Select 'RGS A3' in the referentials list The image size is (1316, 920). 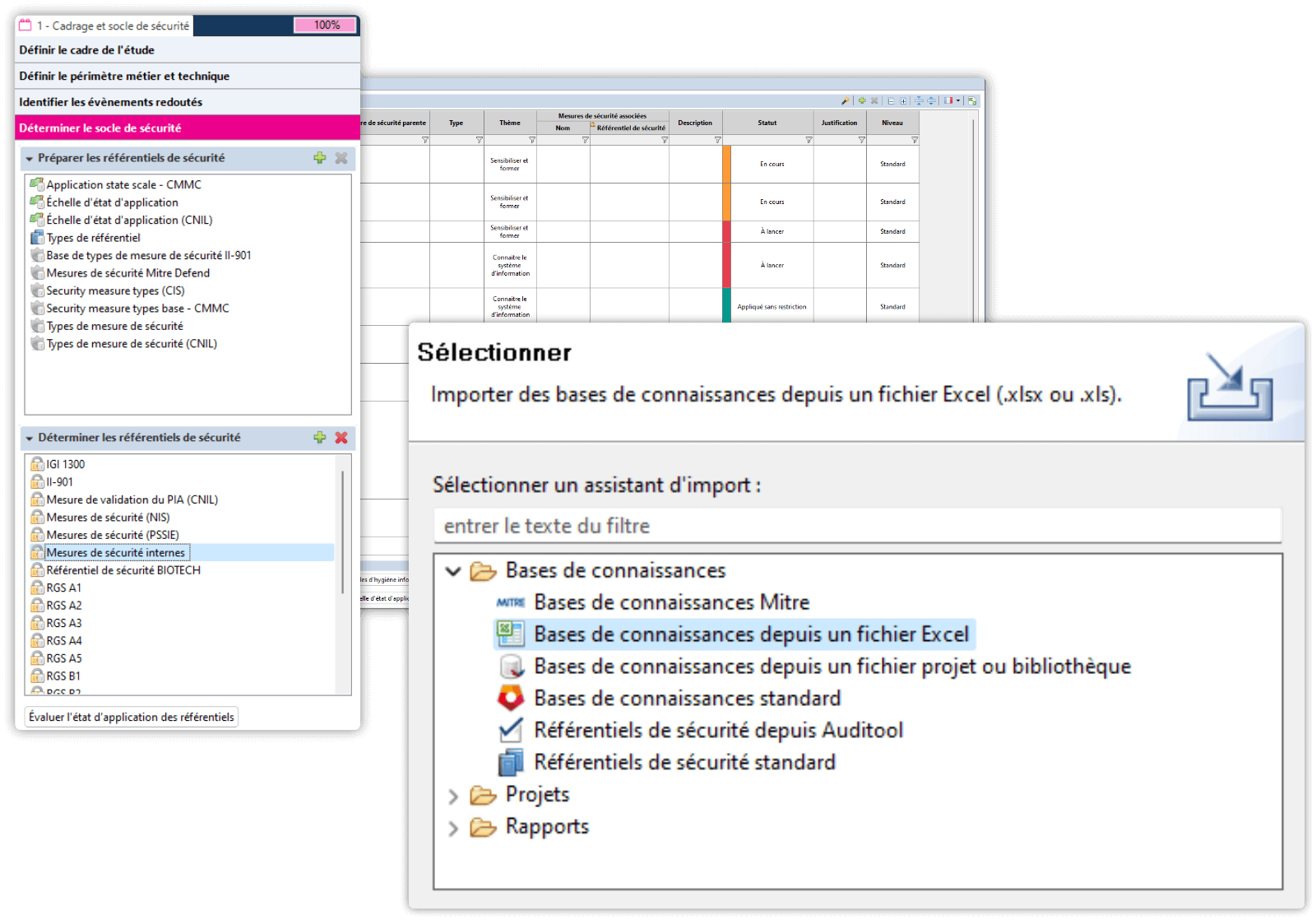tap(64, 623)
